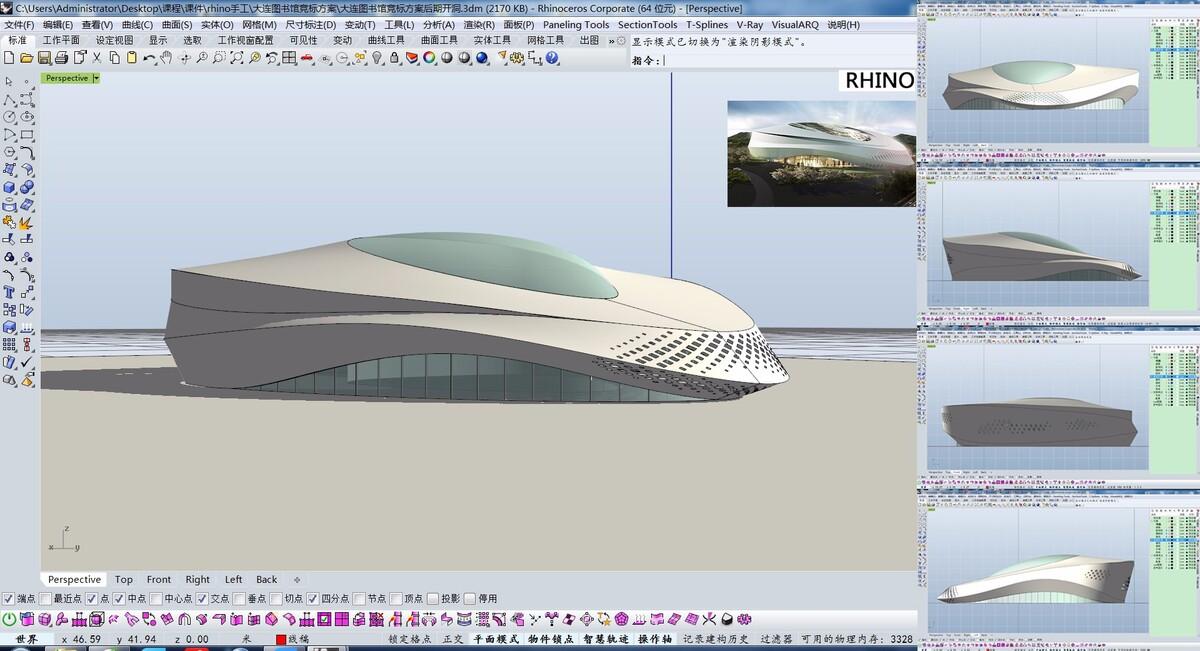Switch to the 曲线工具 toolbar tab
Screen dimensions: 1200x651
[x=387, y=41]
